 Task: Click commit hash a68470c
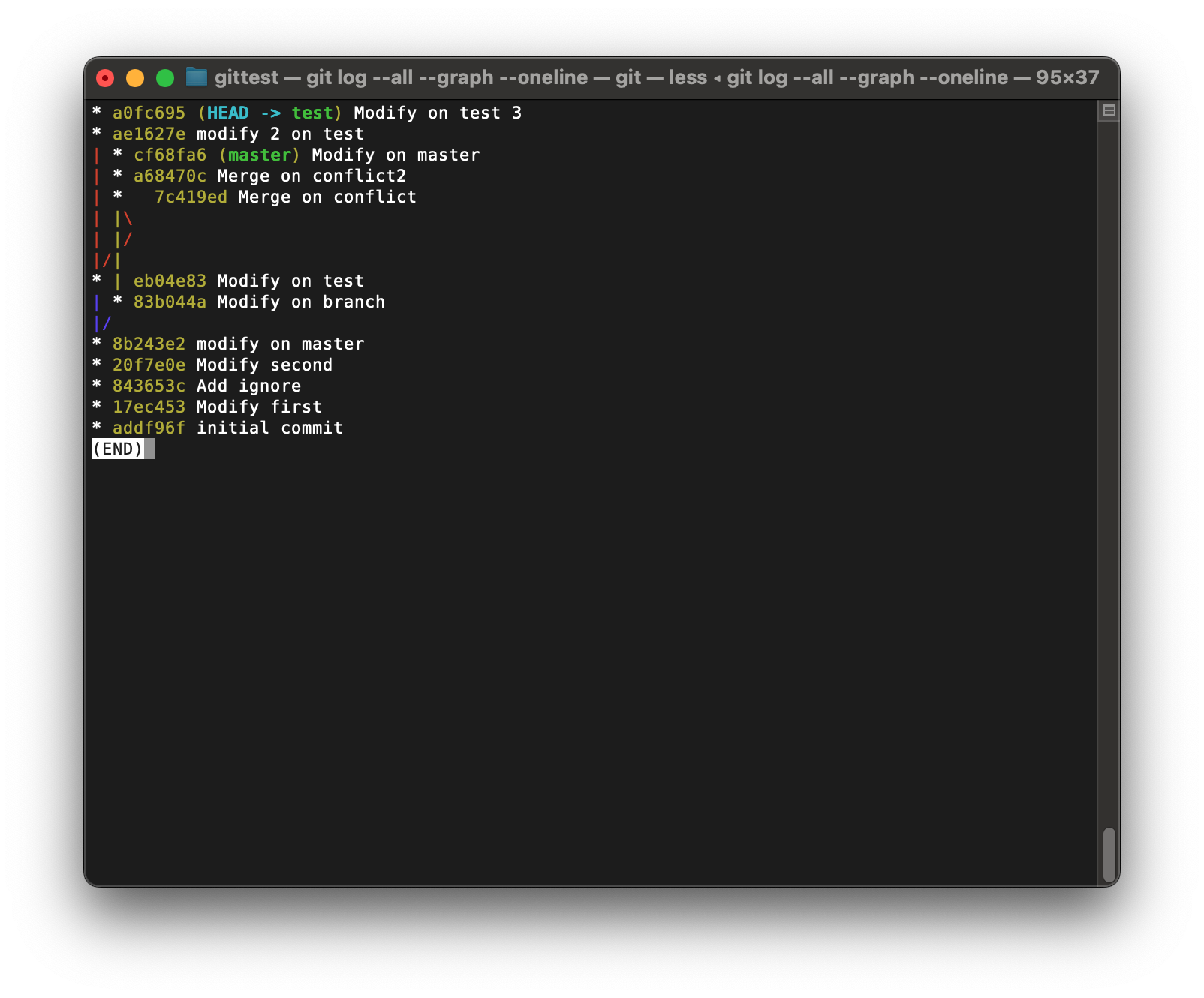(x=170, y=176)
